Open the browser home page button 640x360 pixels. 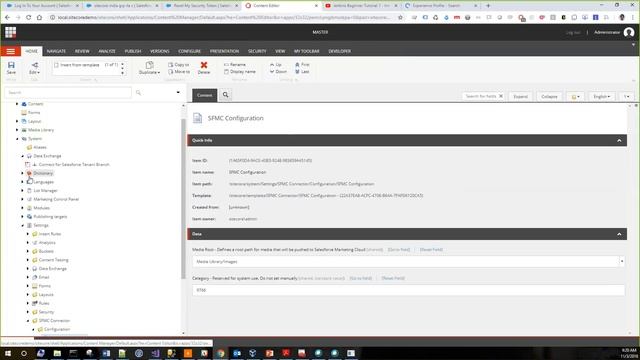[x=39, y=17]
